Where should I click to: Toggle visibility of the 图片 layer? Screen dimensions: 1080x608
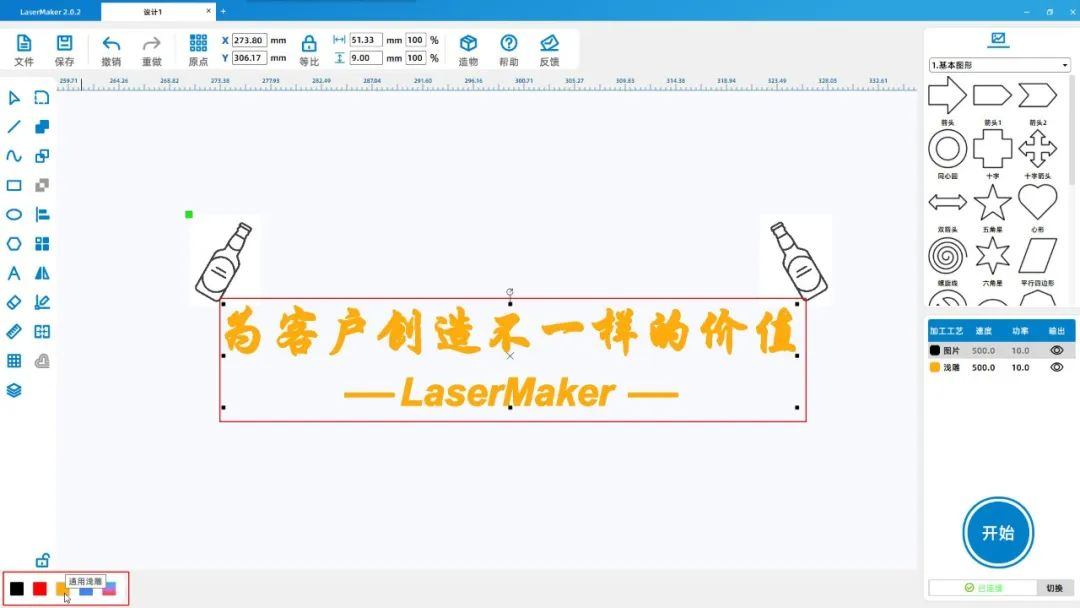point(1056,351)
